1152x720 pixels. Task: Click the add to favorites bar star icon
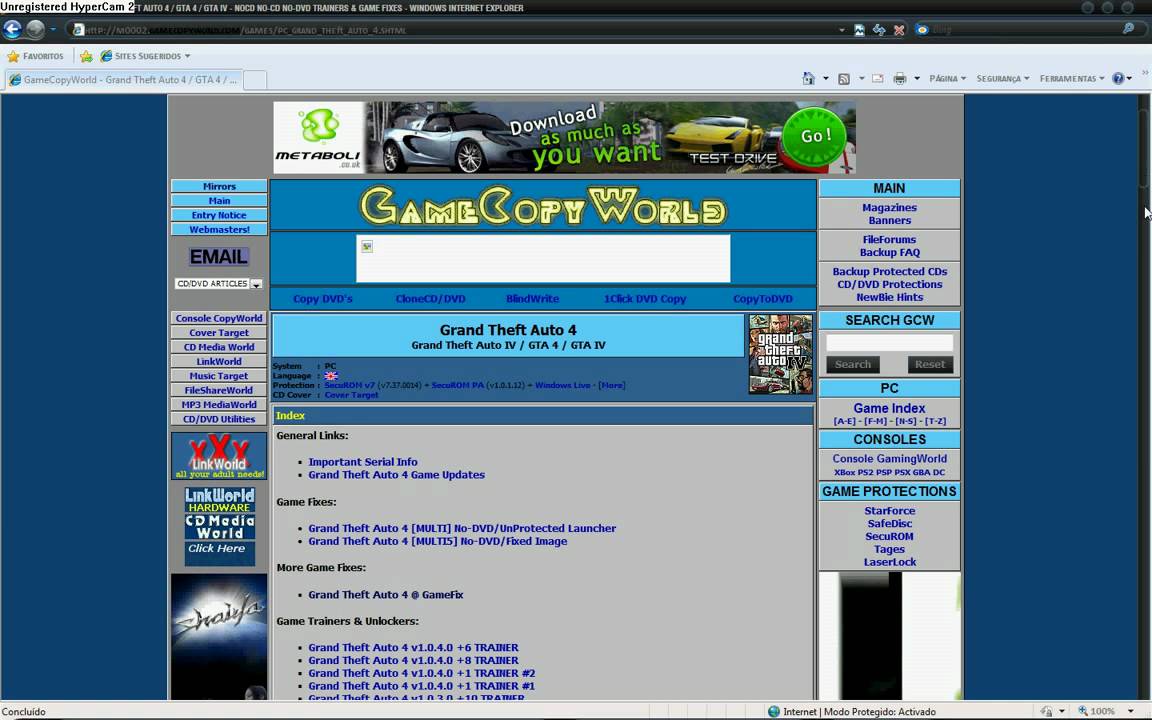[x=86, y=56]
